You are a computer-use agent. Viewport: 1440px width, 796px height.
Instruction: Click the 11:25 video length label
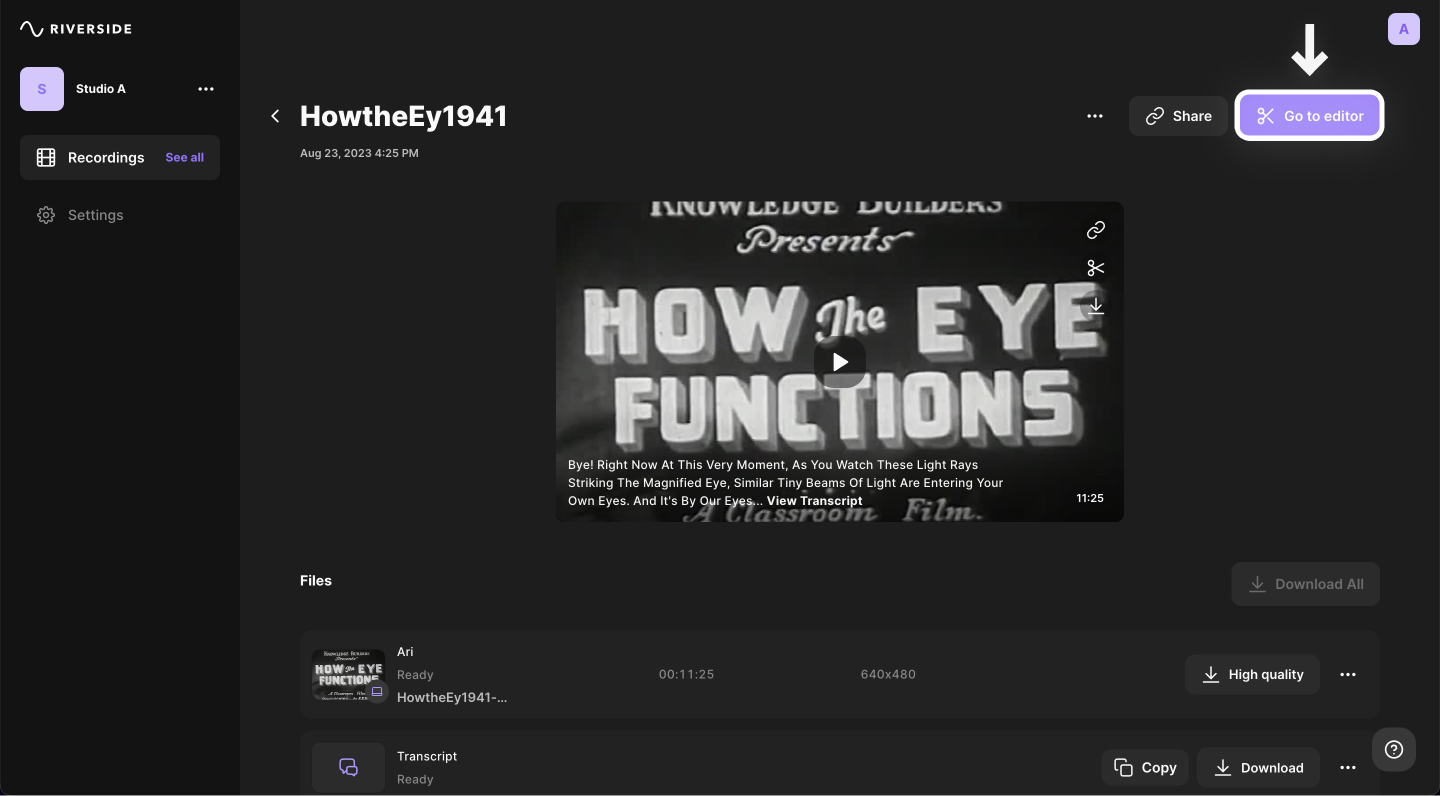point(1090,498)
